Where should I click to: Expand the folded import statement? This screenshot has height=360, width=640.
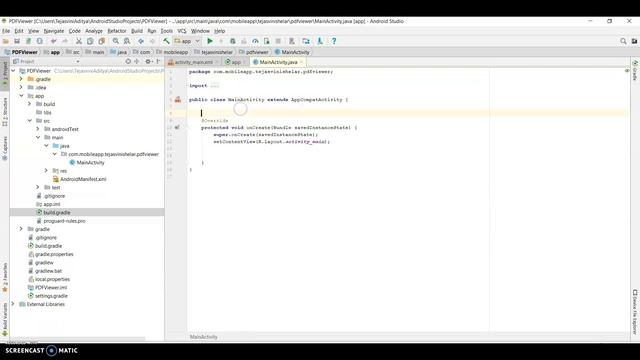point(215,86)
